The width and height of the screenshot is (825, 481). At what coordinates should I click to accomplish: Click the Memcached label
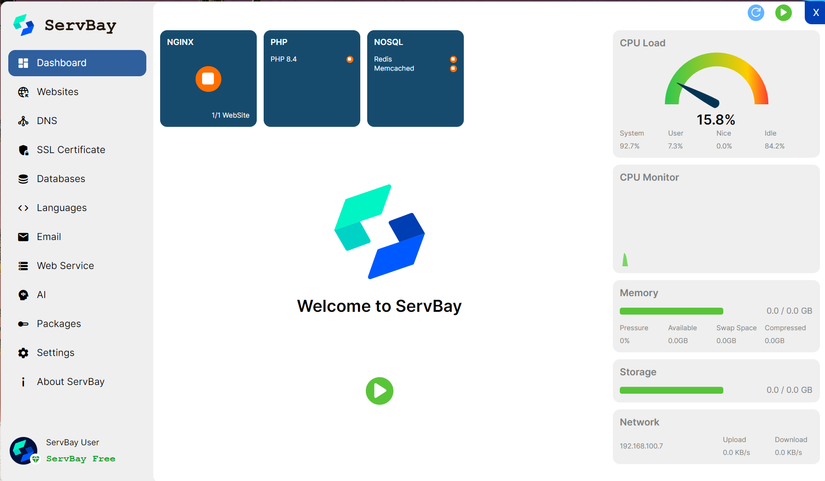tap(394, 68)
